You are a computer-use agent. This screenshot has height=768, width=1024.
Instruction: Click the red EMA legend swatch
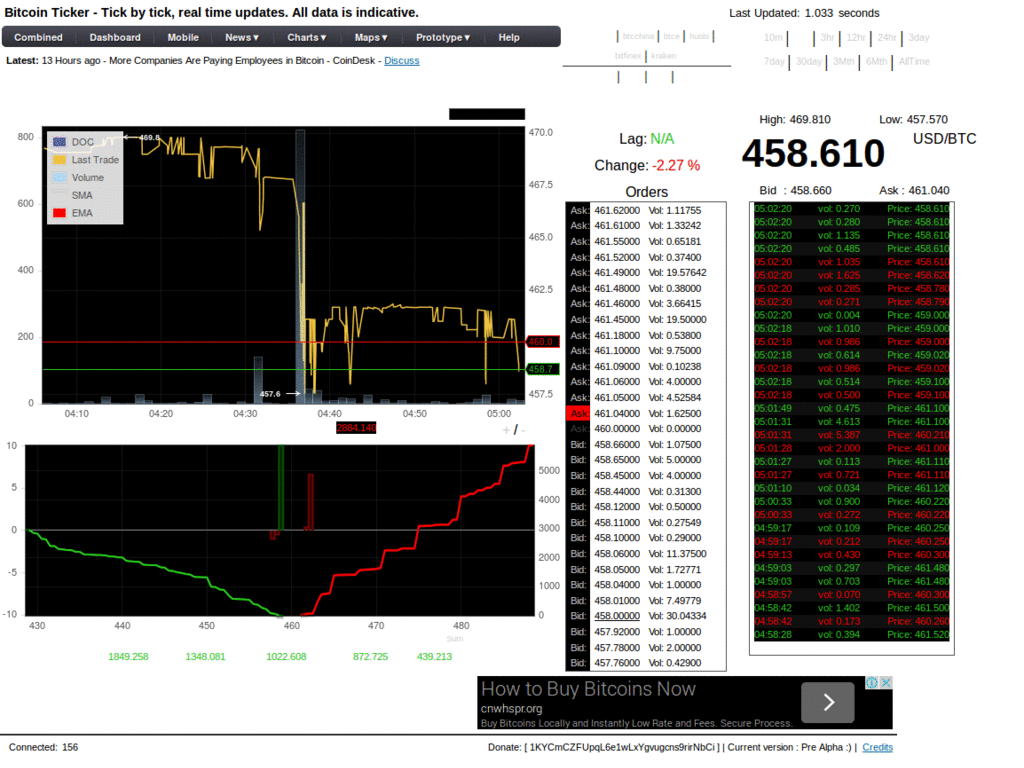(x=59, y=213)
